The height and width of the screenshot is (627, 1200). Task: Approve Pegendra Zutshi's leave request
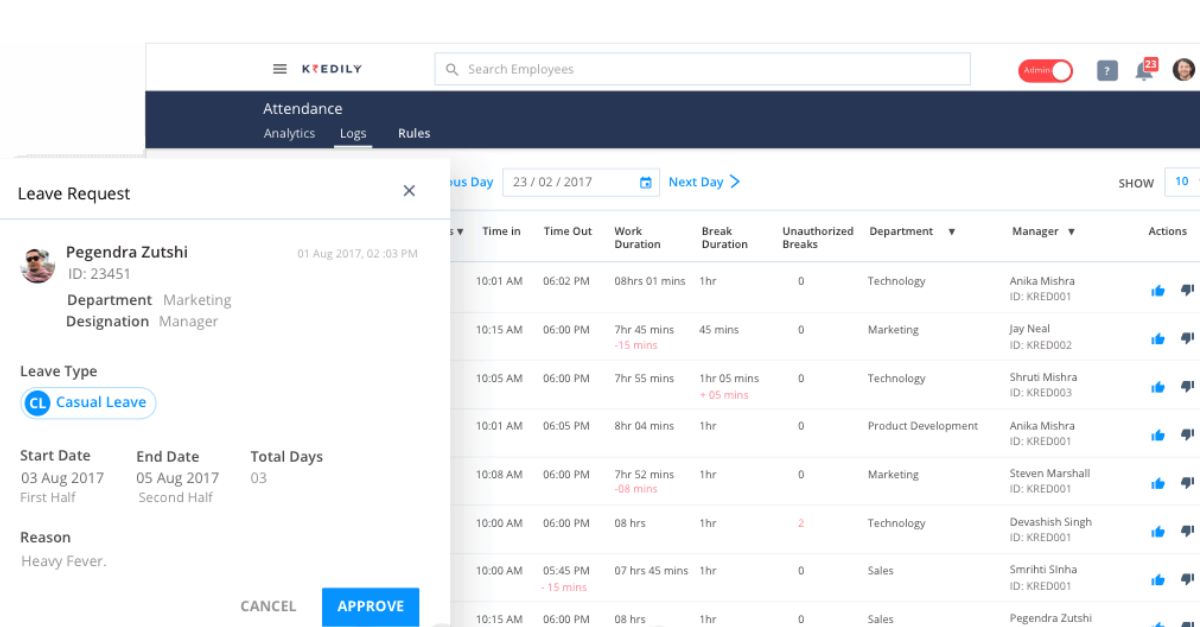(370, 606)
